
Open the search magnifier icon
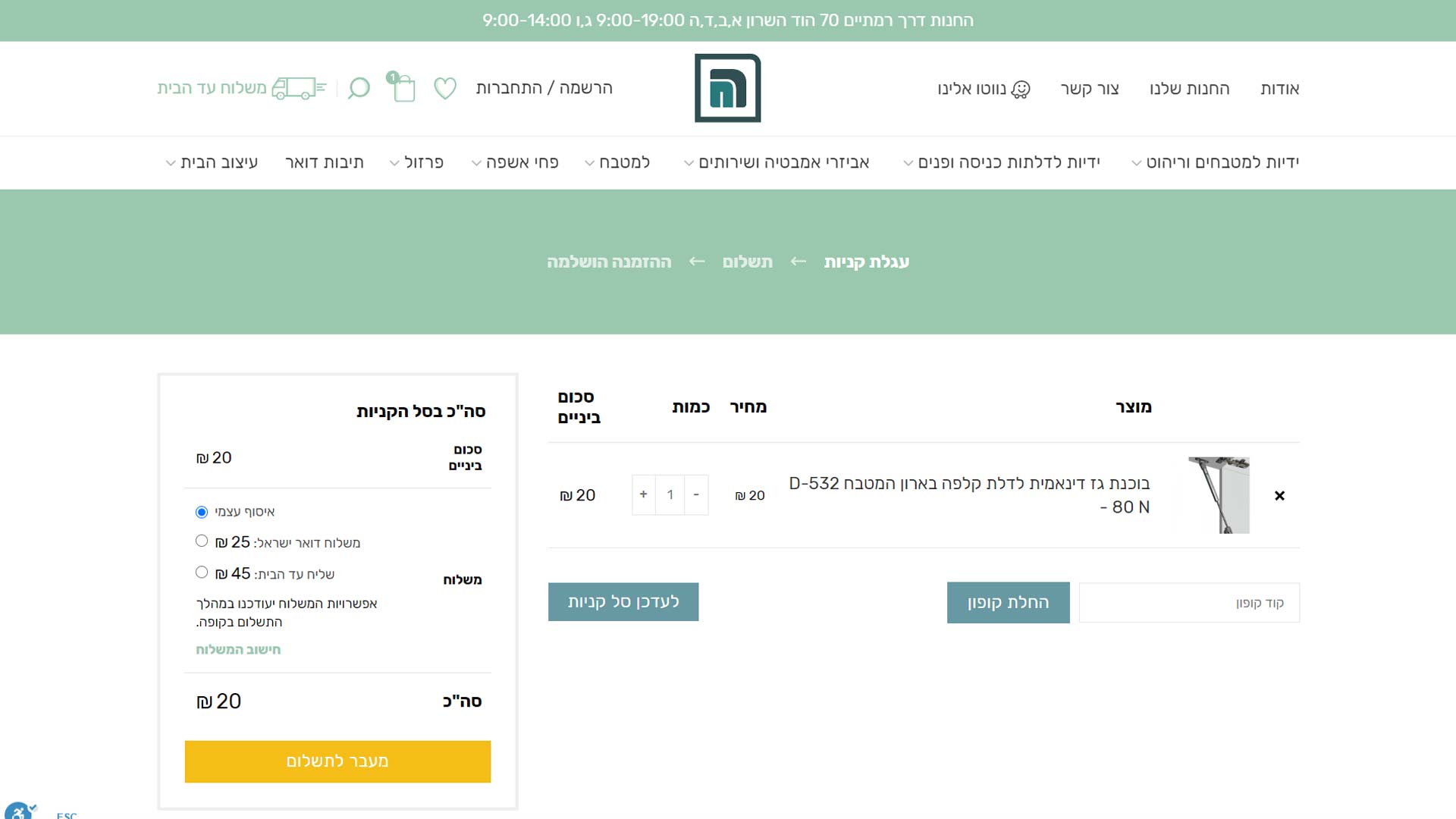coord(359,88)
